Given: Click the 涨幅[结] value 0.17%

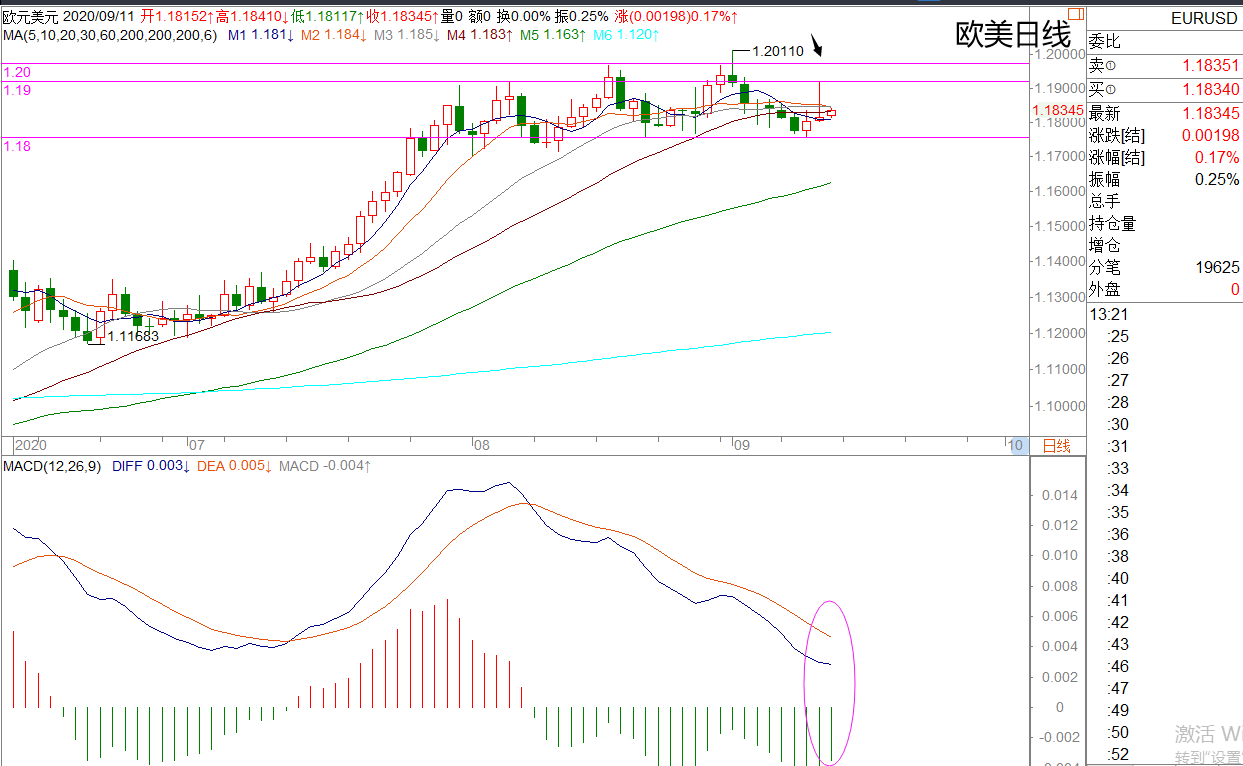Looking at the screenshot, I should pyautogui.click(x=1217, y=157).
